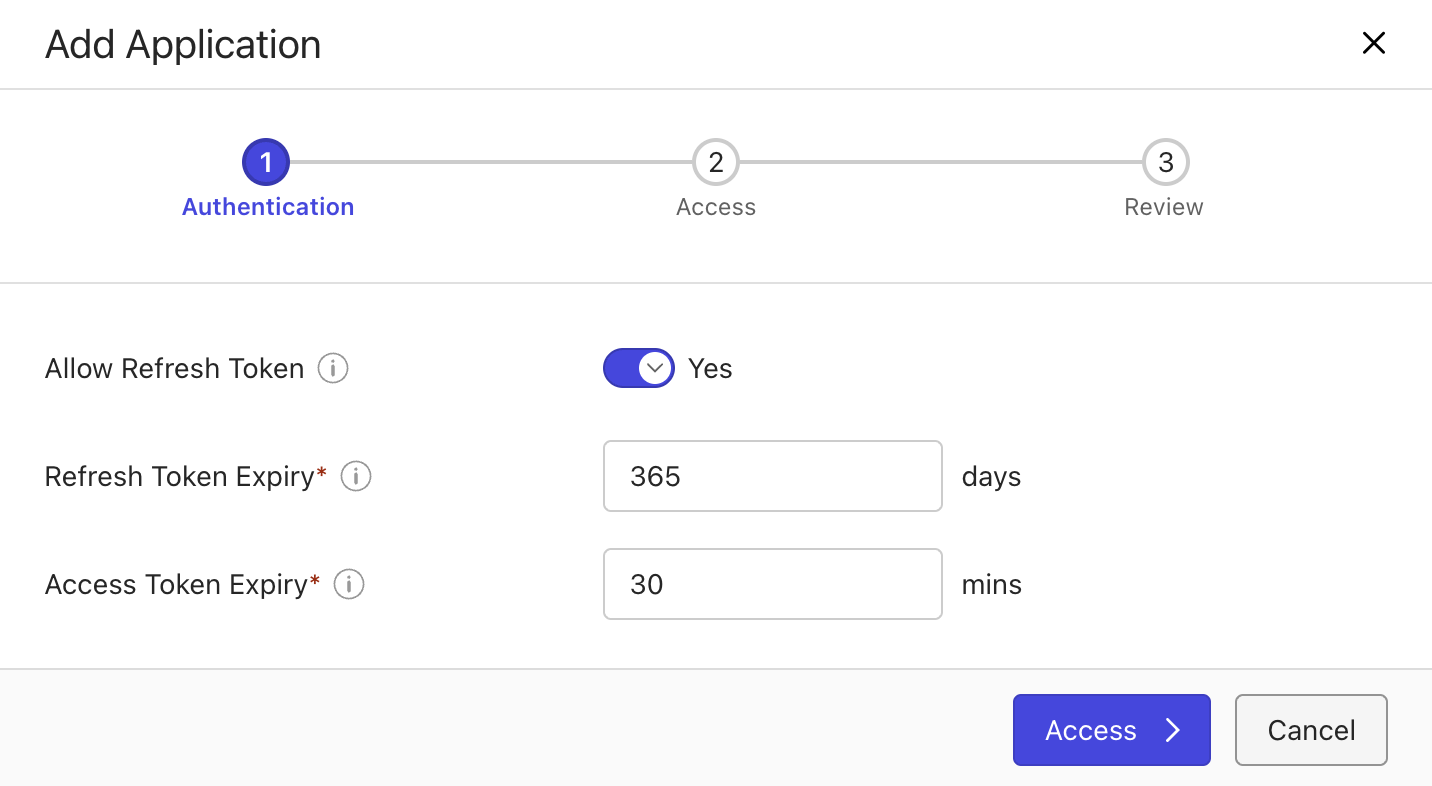Click the step 1 Authentication circle
The image size is (1432, 786).
pyautogui.click(x=266, y=161)
